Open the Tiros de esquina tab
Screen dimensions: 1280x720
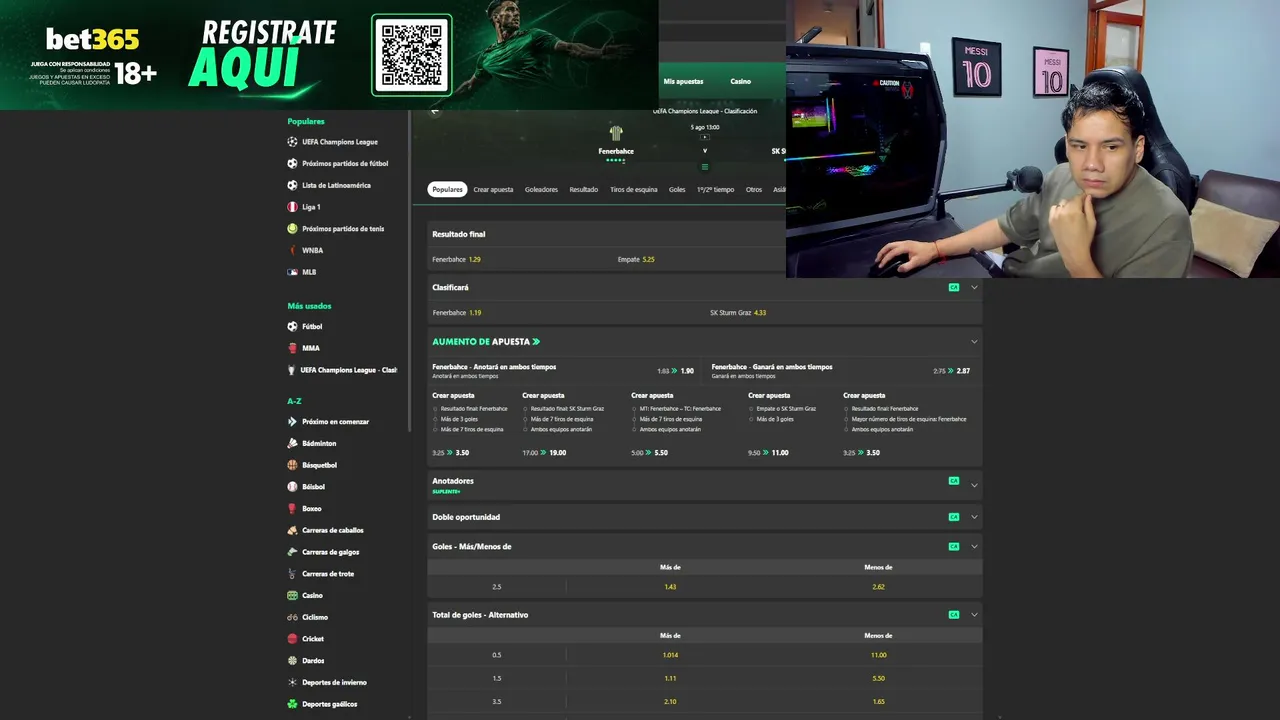pos(634,189)
